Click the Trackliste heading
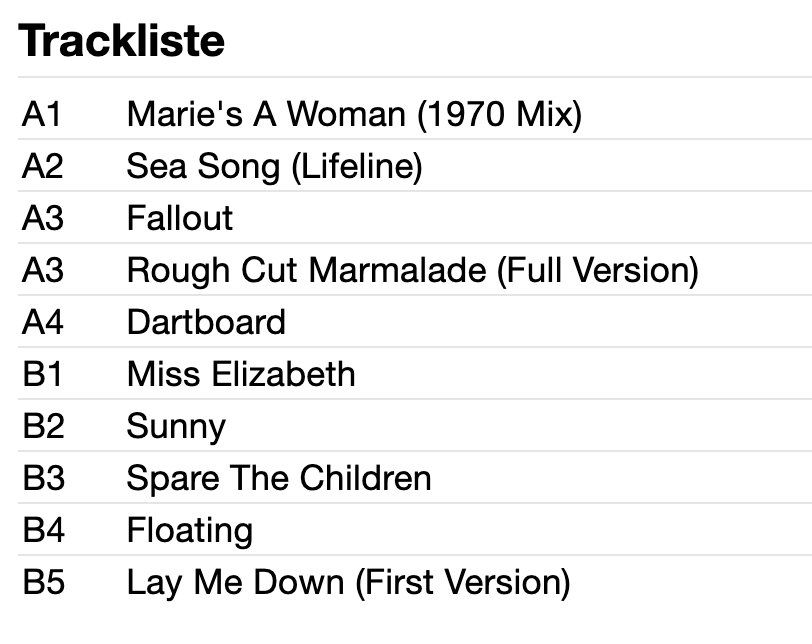The height and width of the screenshot is (644, 812). point(121,41)
